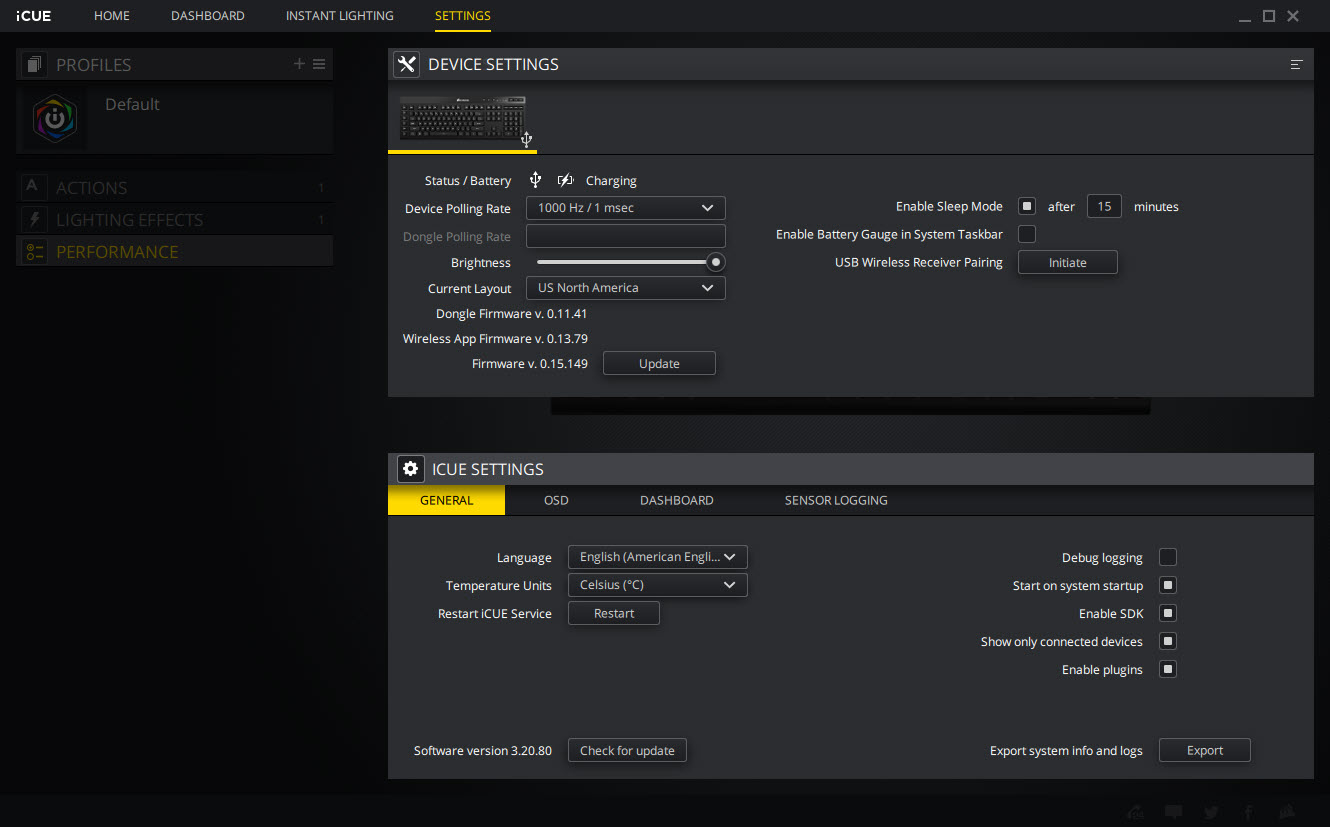Image resolution: width=1330 pixels, height=827 pixels.
Task: Click Initiate for USB receiver pairing
Action: (x=1068, y=262)
